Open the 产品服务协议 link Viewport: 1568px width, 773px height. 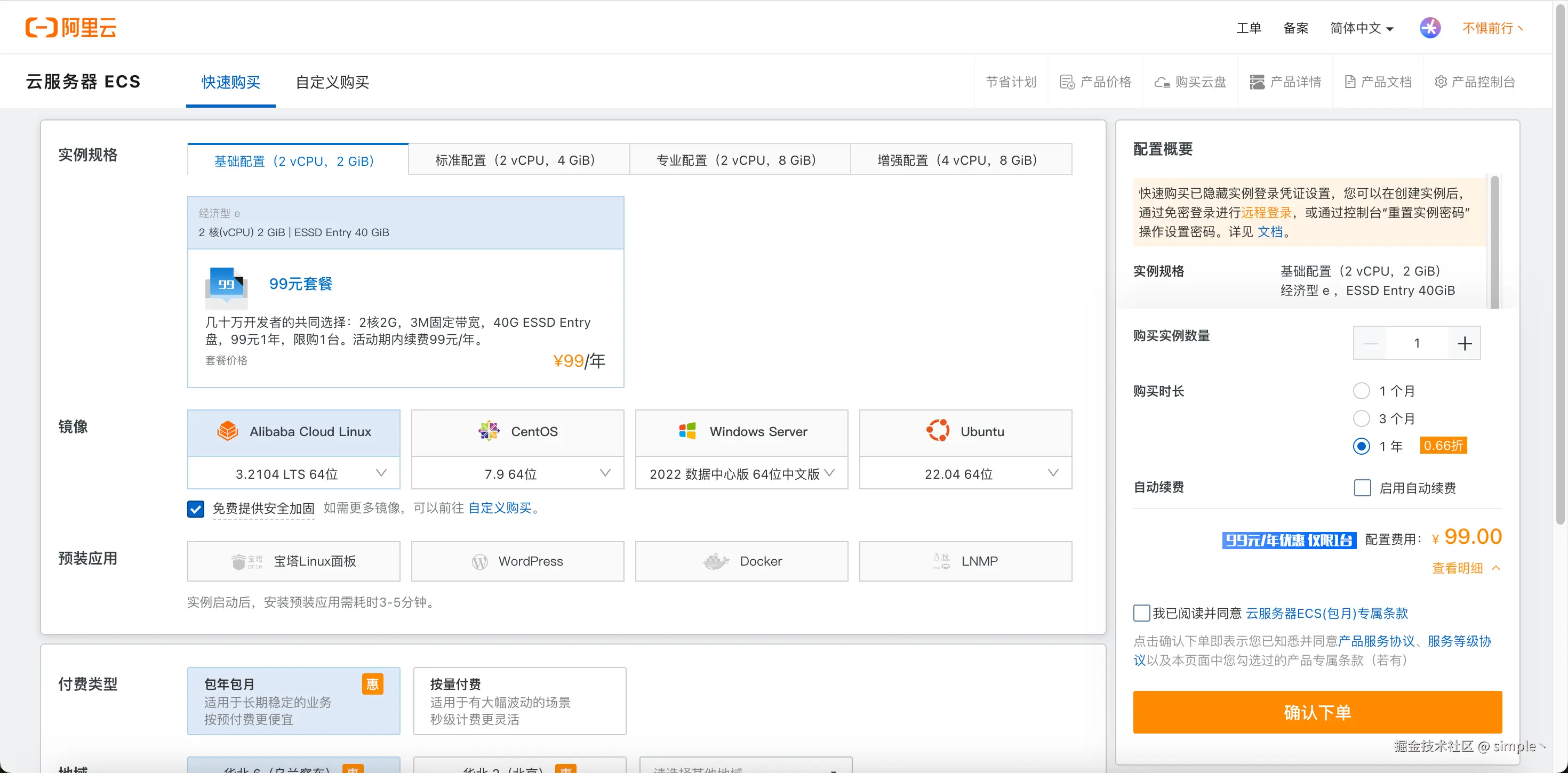pyautogui.click(x=1376, y=641)
